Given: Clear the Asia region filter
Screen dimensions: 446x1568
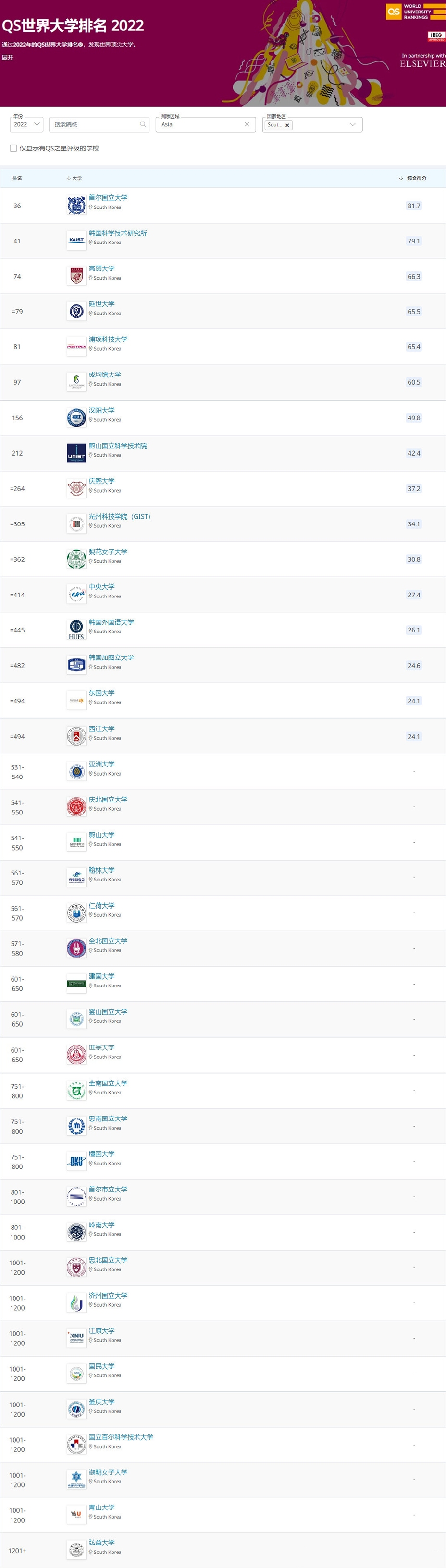Looking at the screenshot, I should (247, 124).
